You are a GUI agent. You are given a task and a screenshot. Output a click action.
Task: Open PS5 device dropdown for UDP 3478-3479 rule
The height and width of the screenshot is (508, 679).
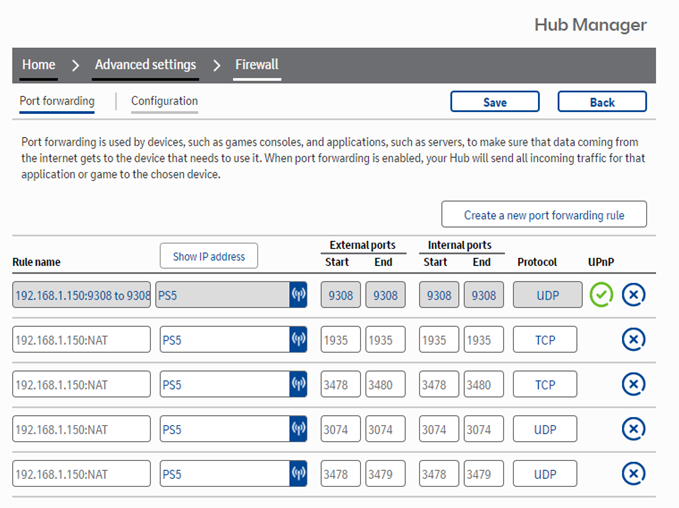pos(222,473)
